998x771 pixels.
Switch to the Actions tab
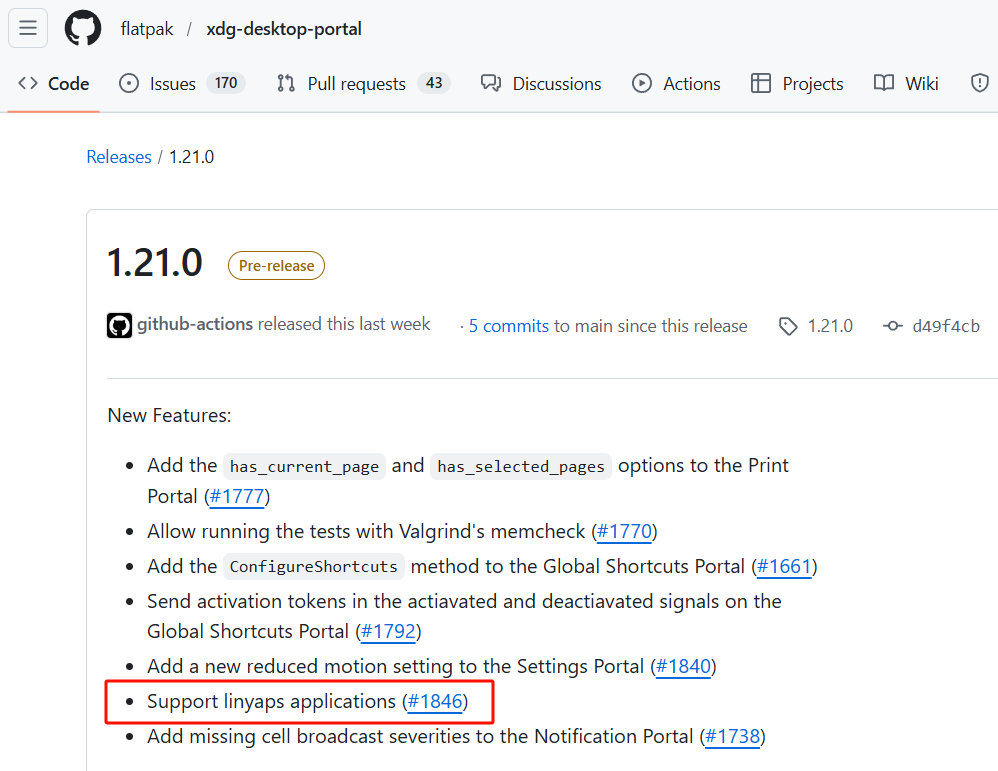click(x=676, y=83)
